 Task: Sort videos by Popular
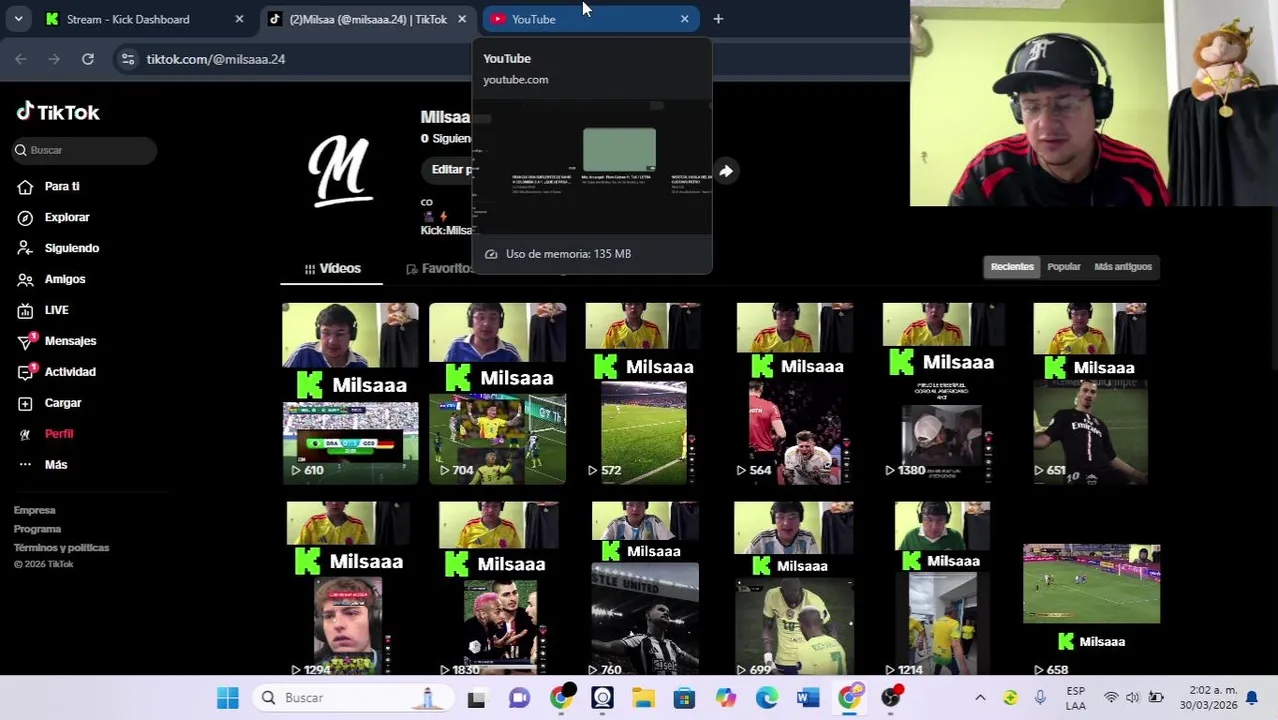(x=1064, y=266)
